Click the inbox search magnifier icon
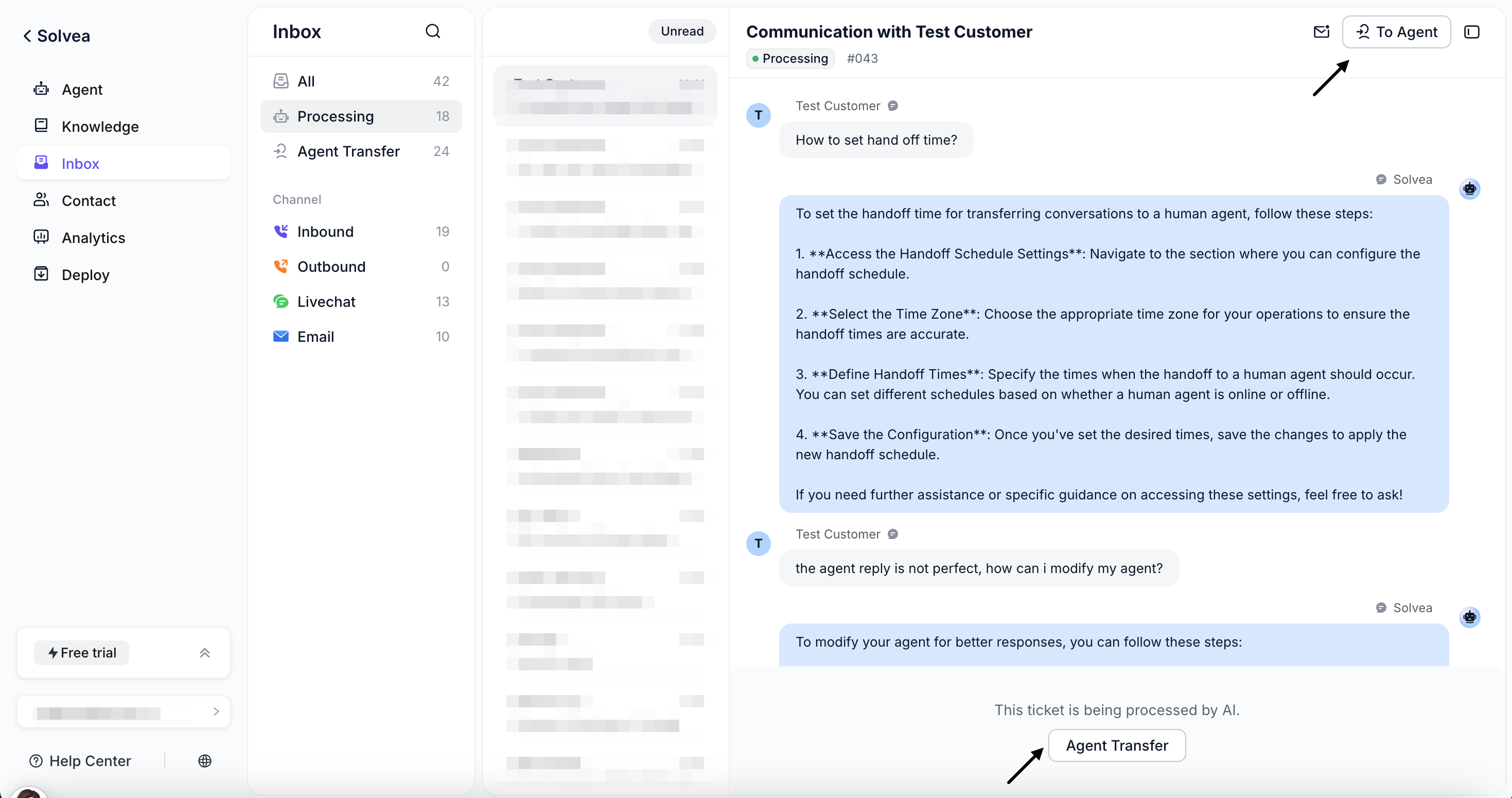 (433, 31)
